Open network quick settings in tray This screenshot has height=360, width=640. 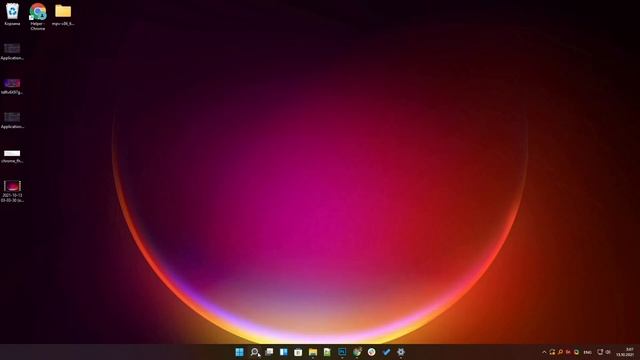tap(600, 352)
